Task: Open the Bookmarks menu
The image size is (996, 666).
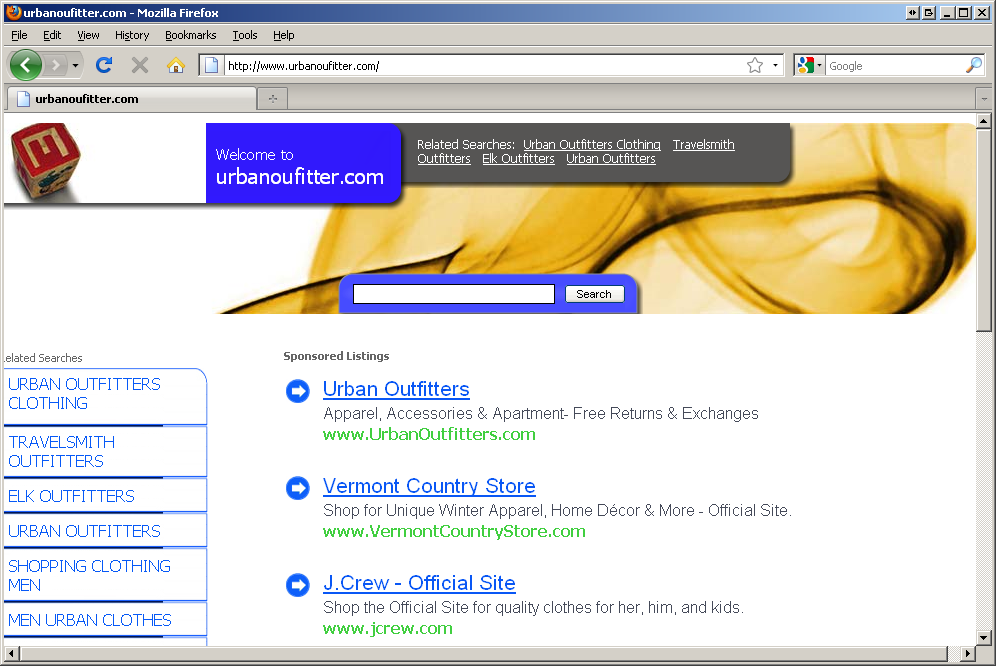Action: tap(191, 35)
